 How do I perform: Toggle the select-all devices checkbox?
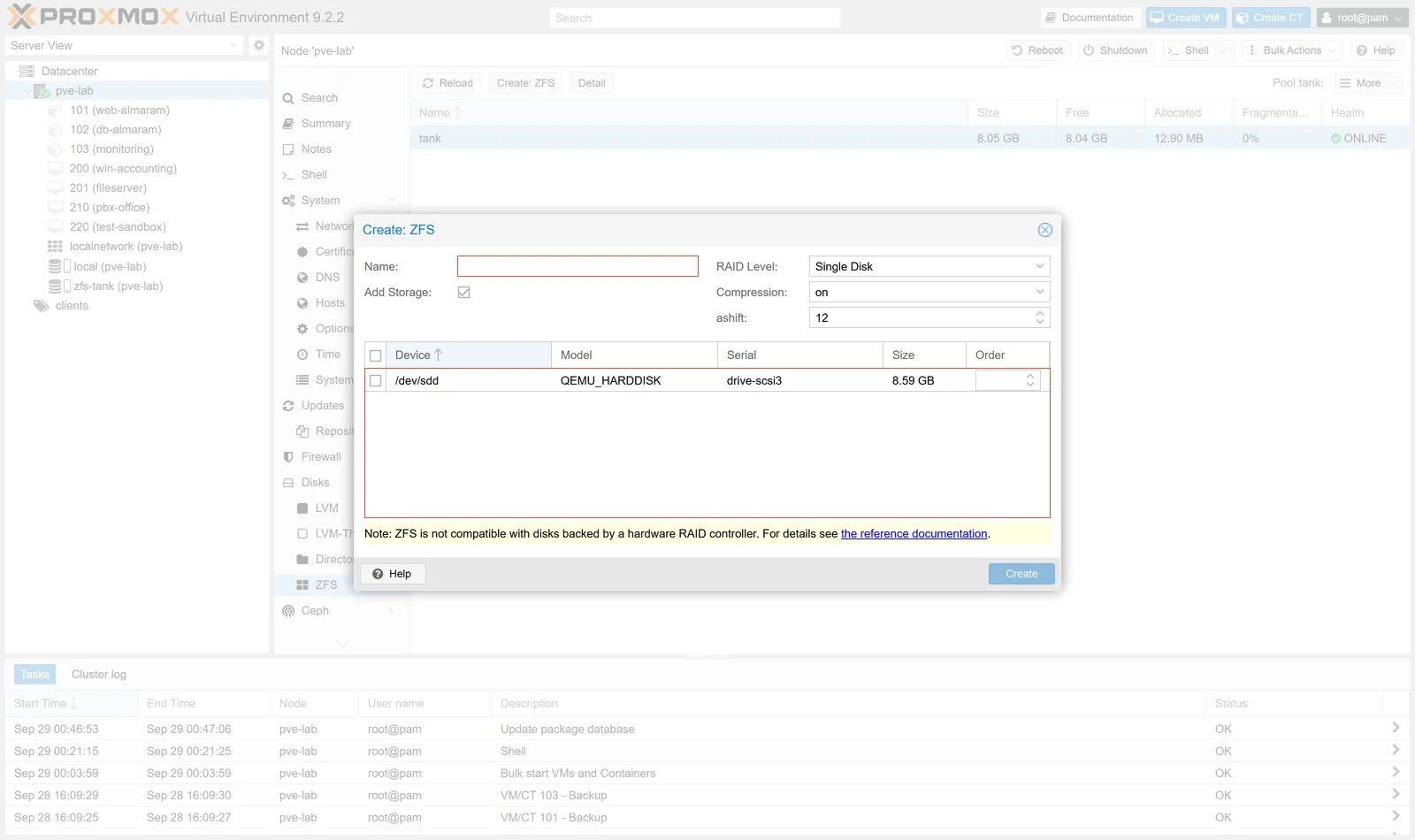375,355
